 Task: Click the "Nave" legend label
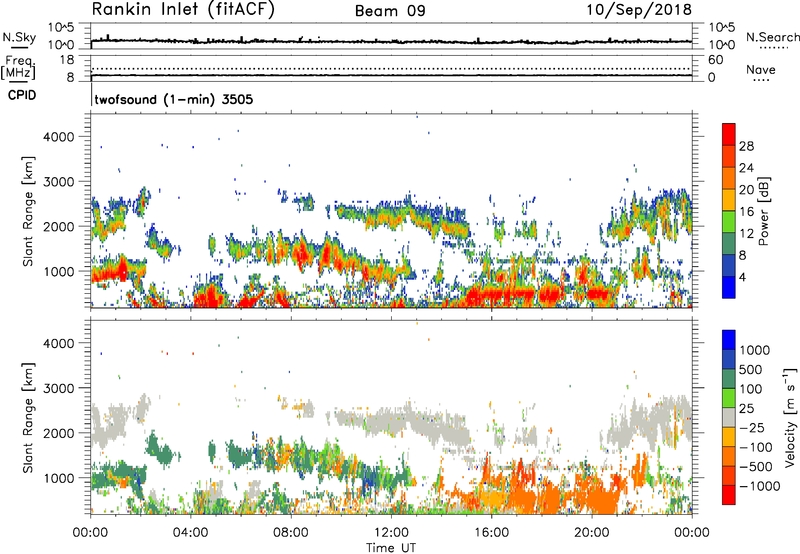761,70
